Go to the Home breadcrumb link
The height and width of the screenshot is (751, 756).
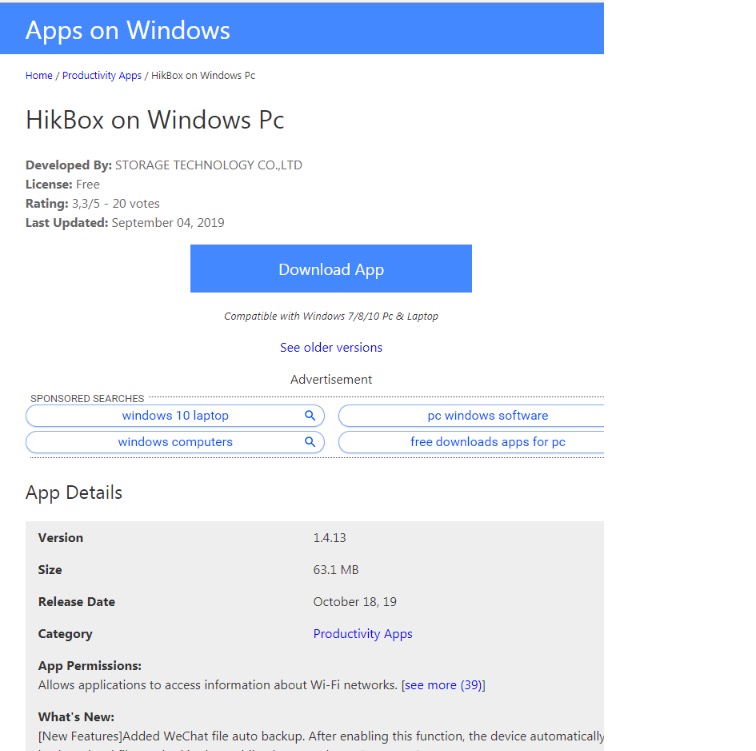tap(39, 76)
